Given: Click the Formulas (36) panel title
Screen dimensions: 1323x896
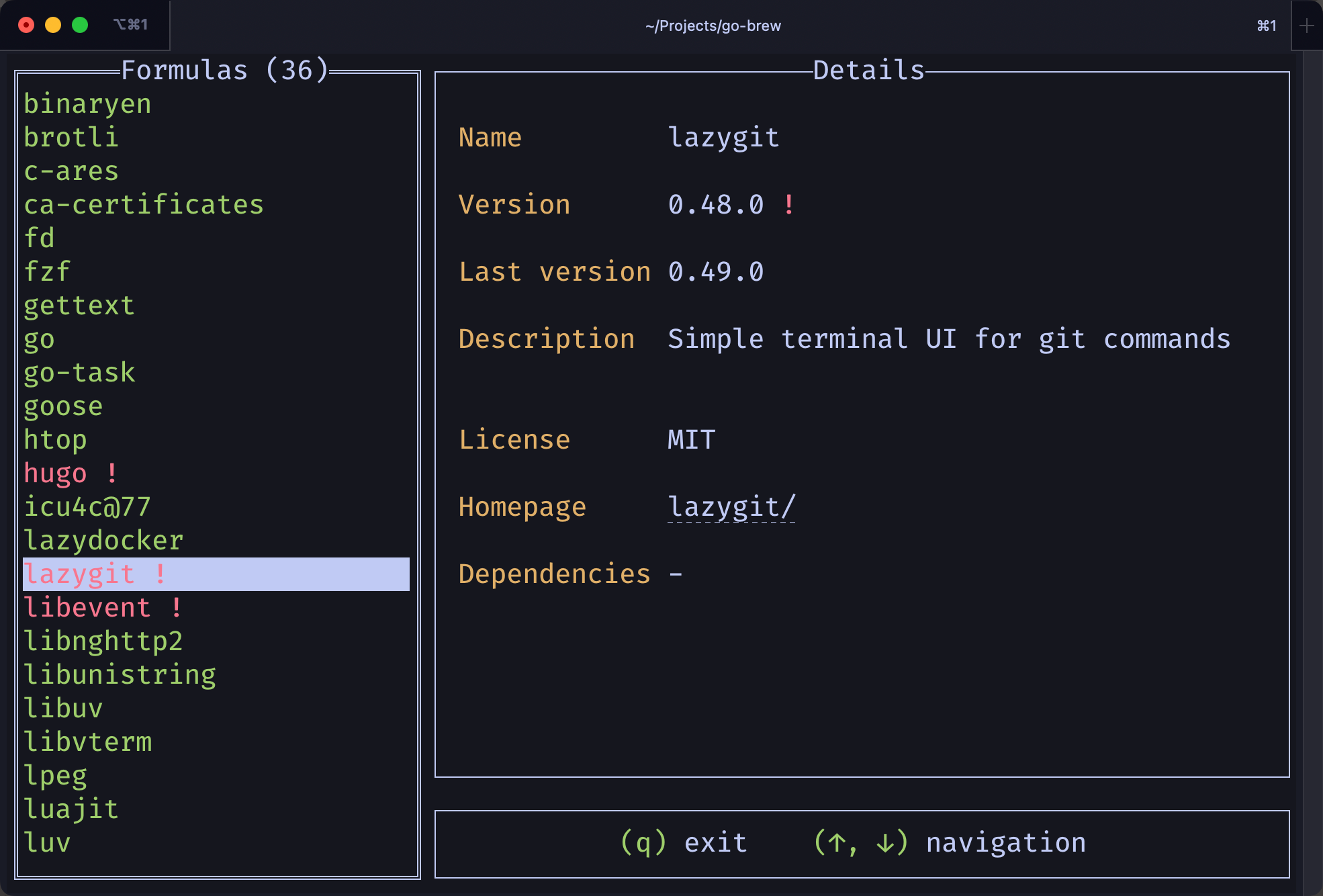Looking at the screenshot, I should [x=225, y=71].
